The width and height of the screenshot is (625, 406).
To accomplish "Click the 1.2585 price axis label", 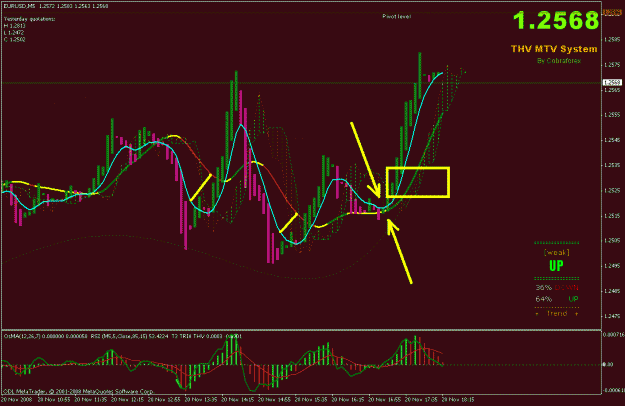I will coord(612,39).
